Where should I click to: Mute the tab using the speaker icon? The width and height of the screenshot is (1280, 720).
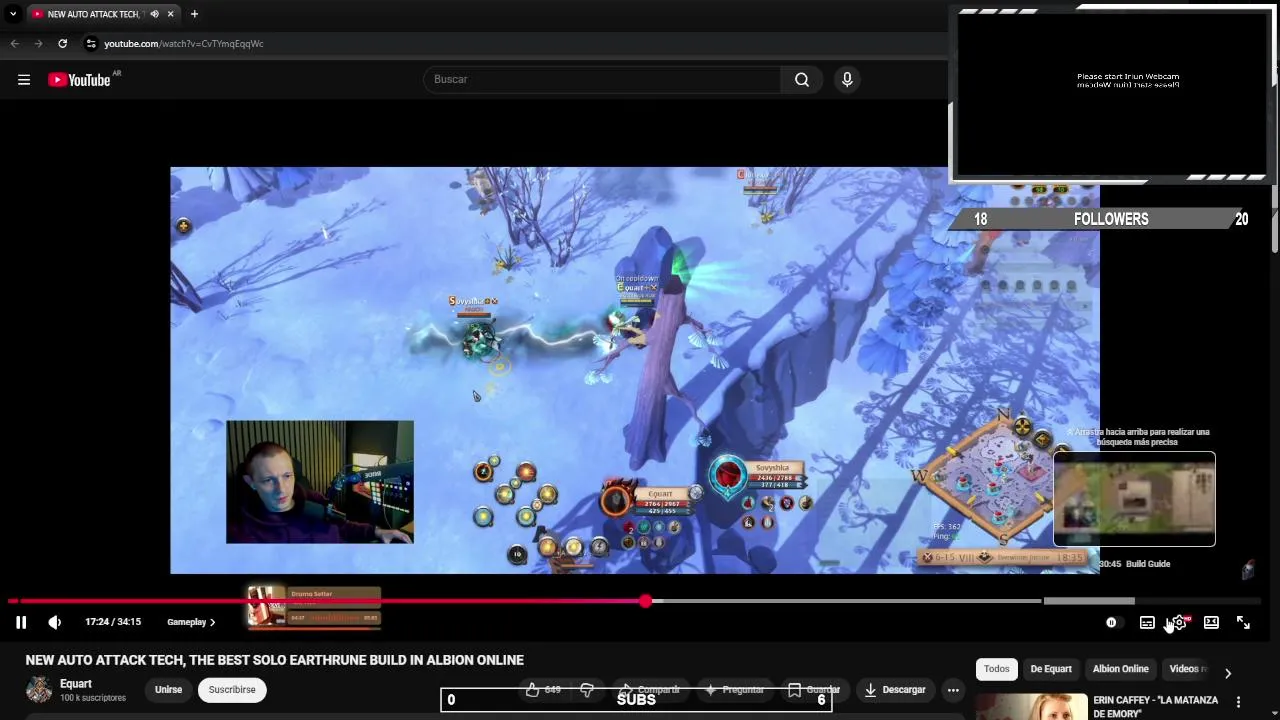click(154, 14)
